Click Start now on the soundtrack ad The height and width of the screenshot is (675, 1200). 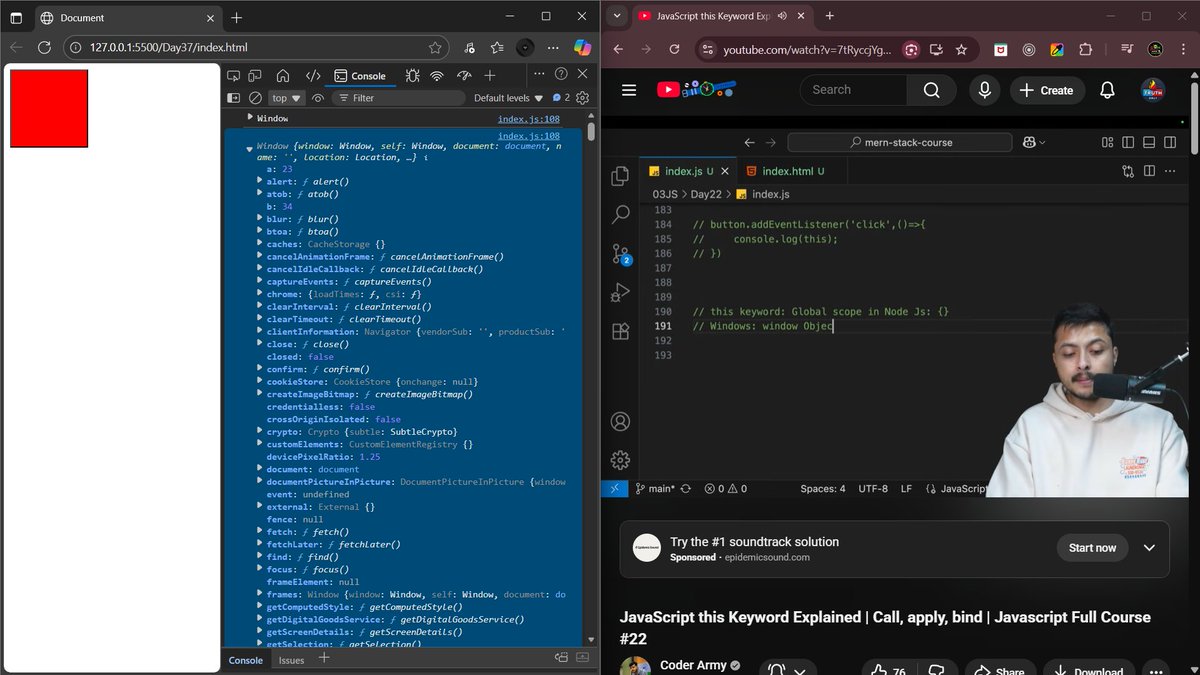1092,548
